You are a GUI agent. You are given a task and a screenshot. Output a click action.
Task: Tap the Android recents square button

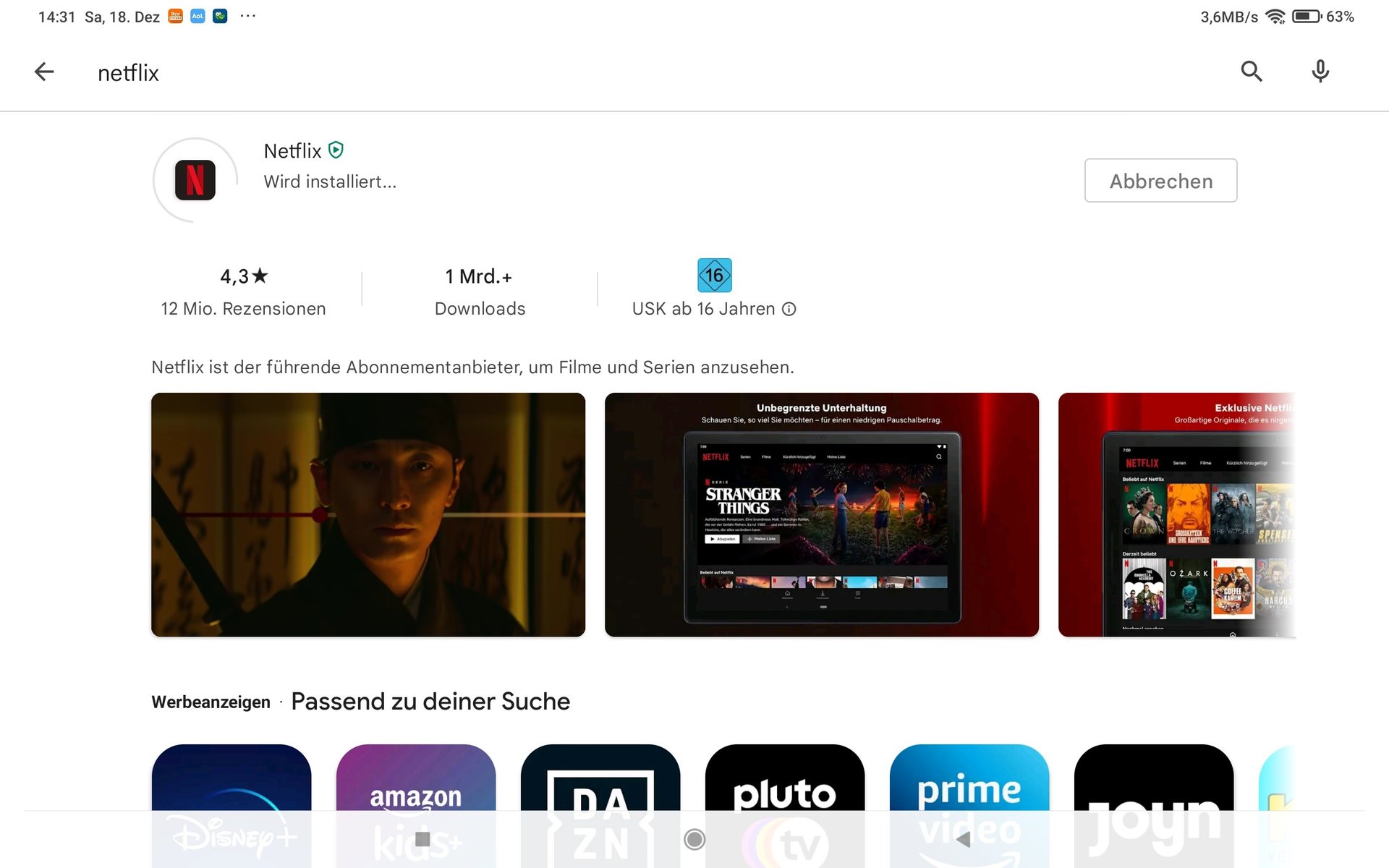[423, 839]
